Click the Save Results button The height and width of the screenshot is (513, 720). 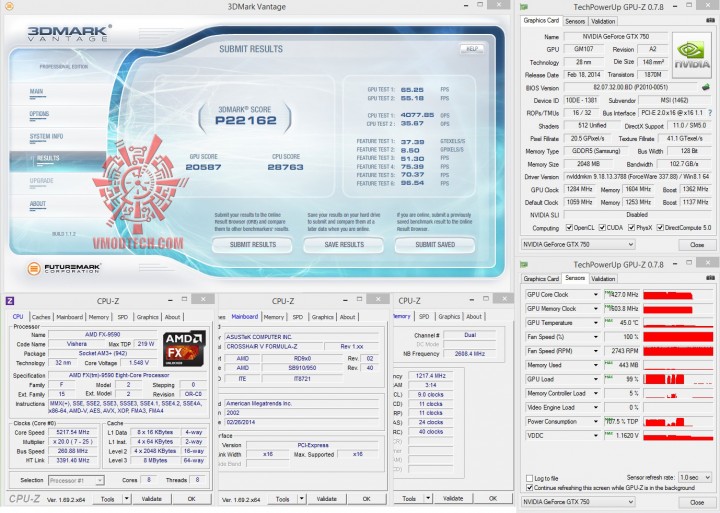(x=343, y=245)
